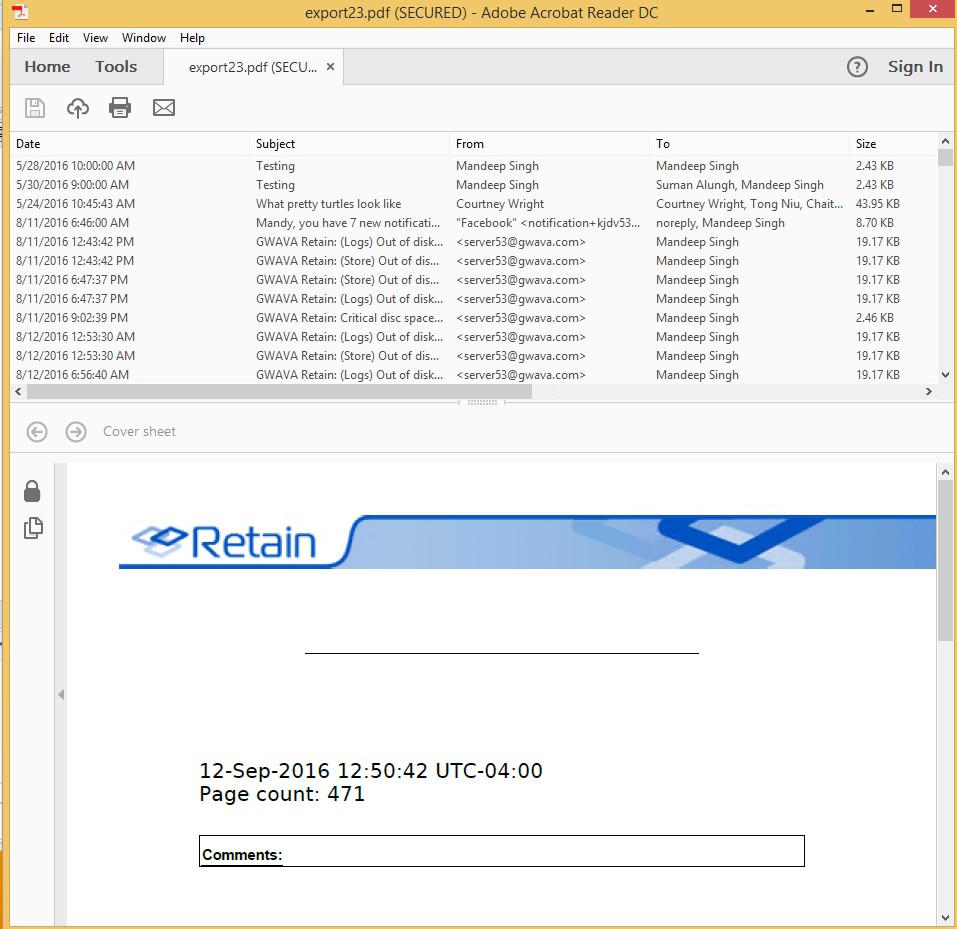Screen dimensions: 957x929
Task: Click the document pane scroll down arrow
Action: coord(945,917)
